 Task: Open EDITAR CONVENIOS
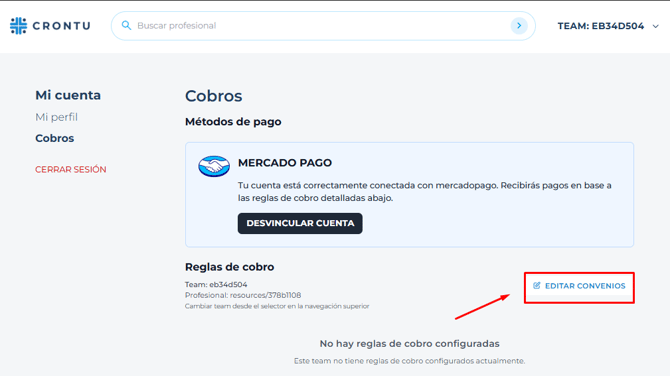pos(579,286)
